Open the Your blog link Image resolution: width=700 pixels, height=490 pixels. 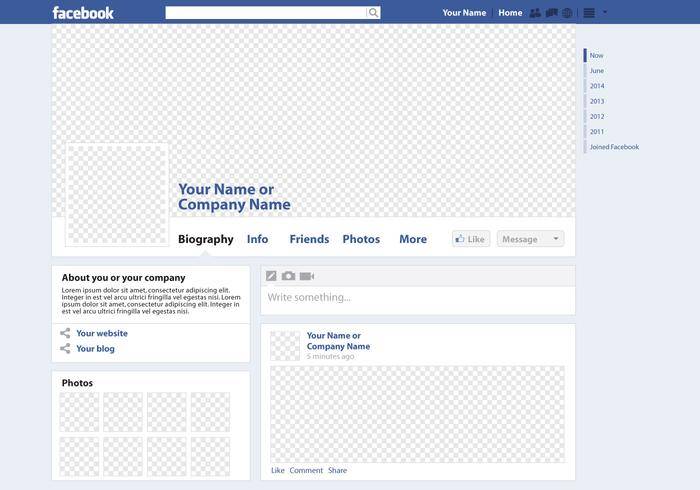[95, 349]
